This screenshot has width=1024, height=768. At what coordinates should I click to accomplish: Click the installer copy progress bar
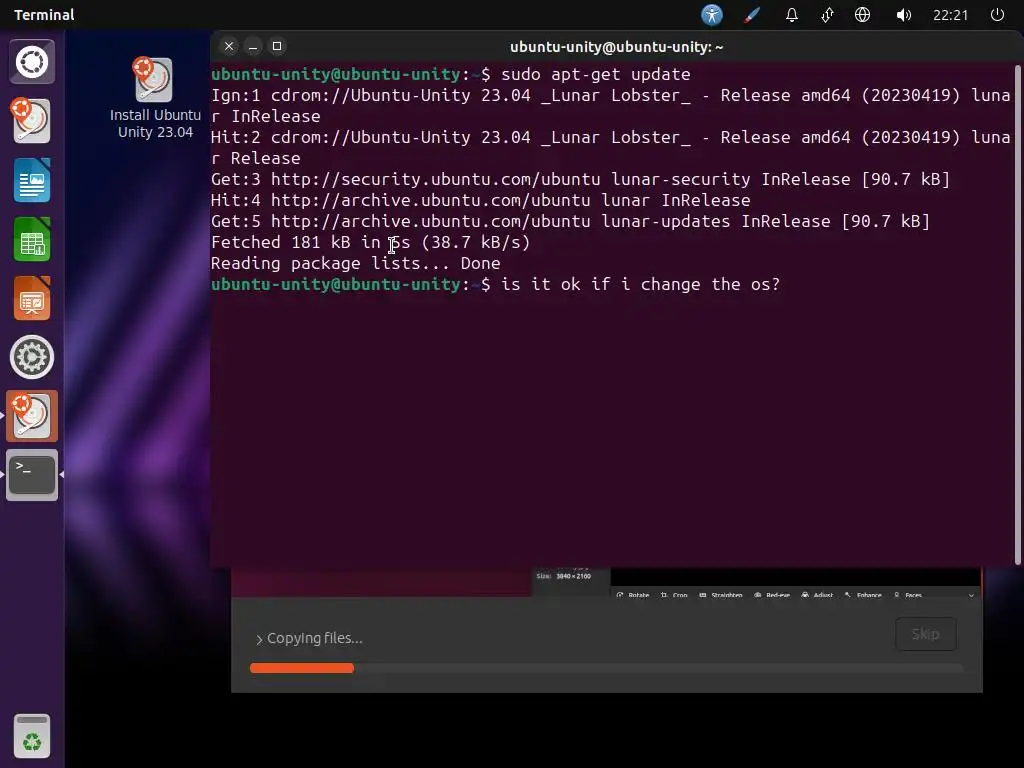pos(606,668)
